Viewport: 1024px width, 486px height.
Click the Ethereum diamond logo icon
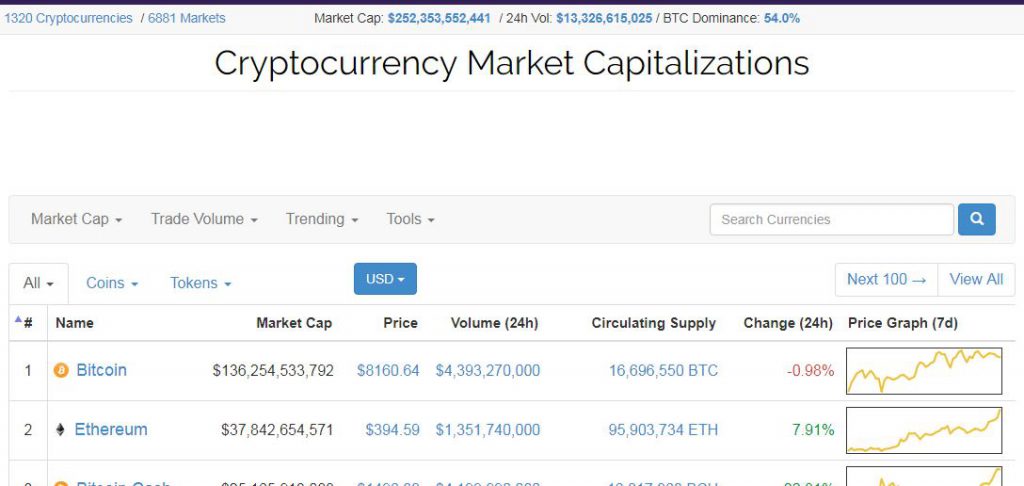point(60,430)
